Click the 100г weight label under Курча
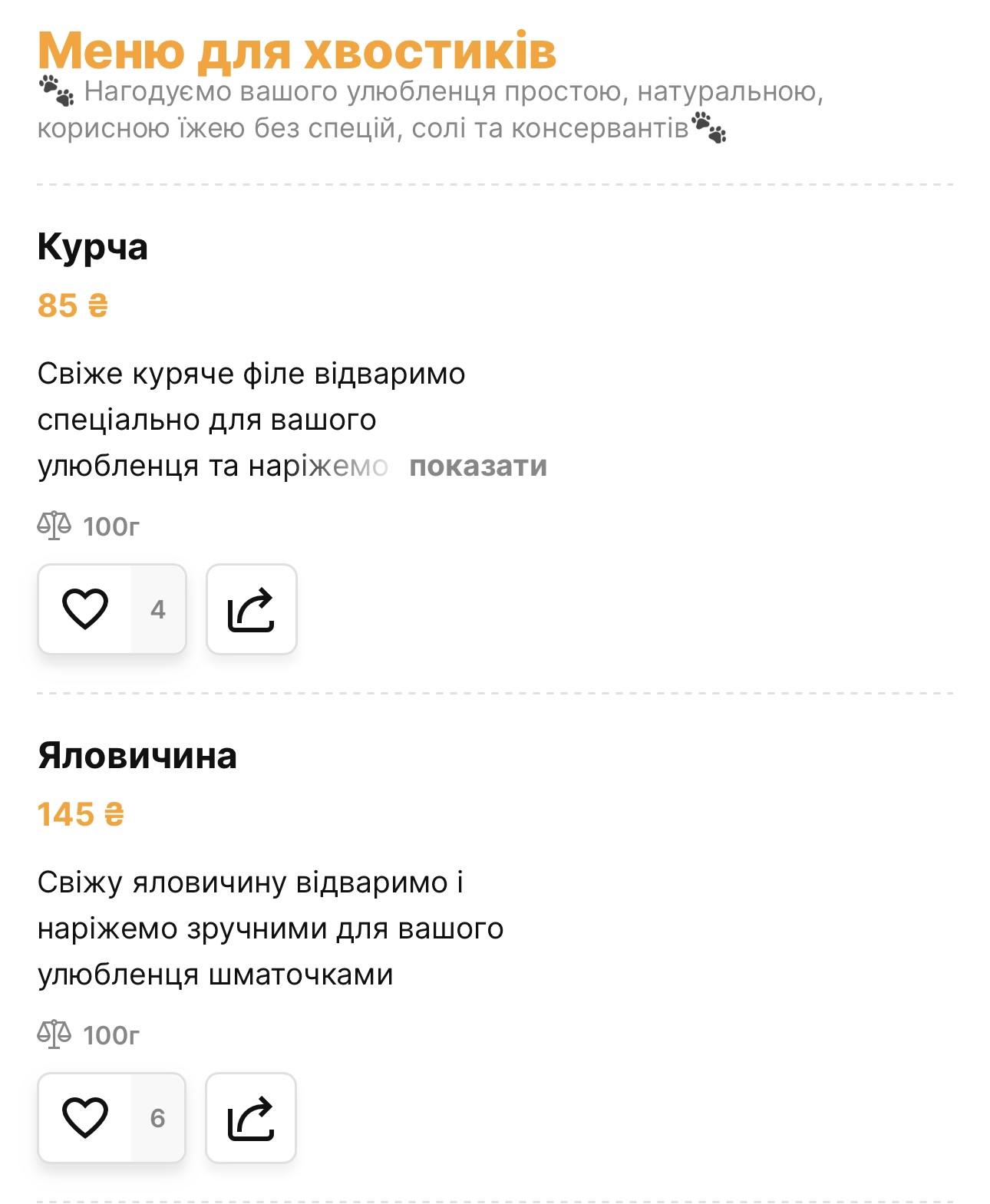Viewport: 990px width, 1204px height. click(x=112, y=526)
